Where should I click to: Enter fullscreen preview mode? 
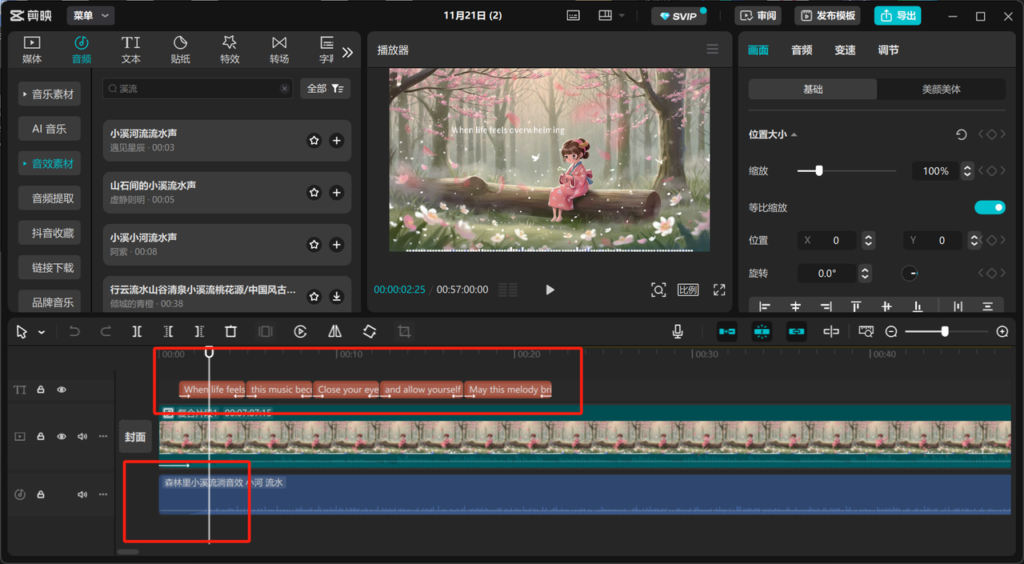pos(719,290)
